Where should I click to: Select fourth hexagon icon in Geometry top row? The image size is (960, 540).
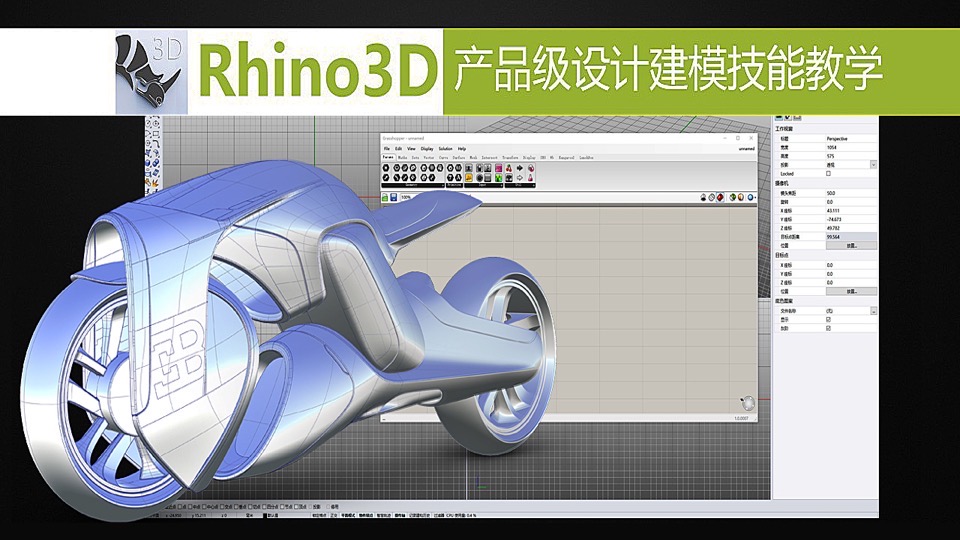pyautogui.click(x=413, y=168)
